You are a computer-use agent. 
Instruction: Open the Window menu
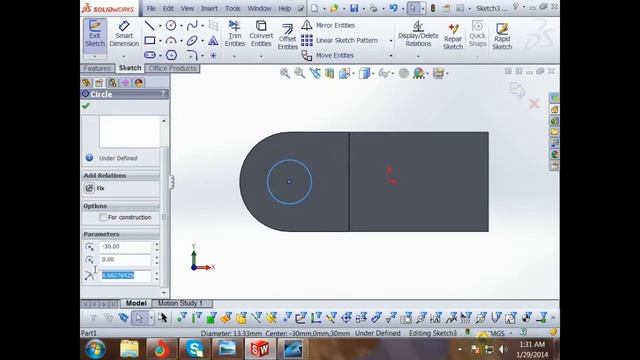tap(259, 8)
